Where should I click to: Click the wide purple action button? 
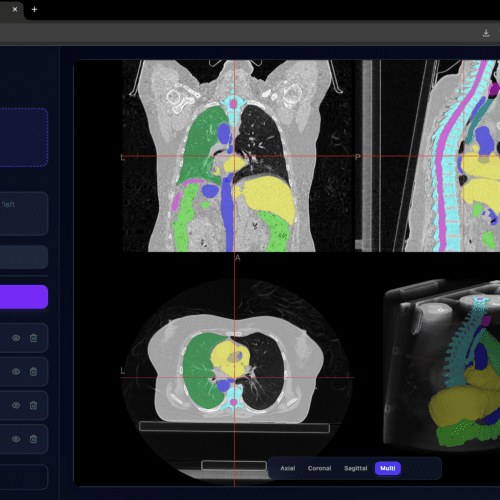(23, 297)
